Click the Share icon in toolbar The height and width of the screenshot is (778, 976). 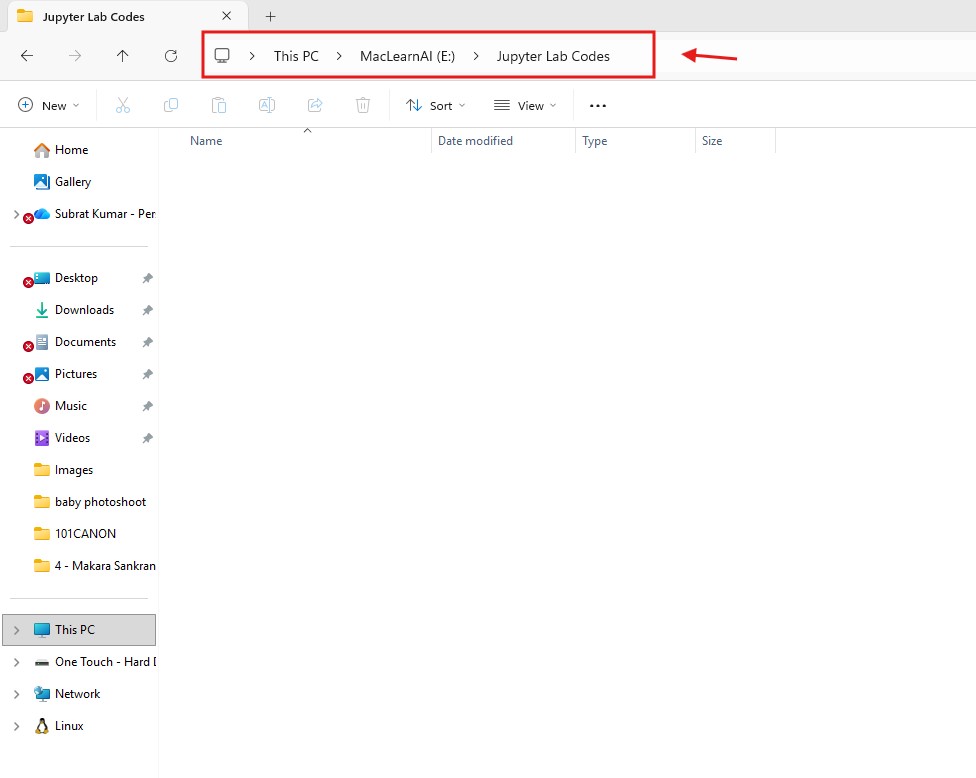click(x=315, y=105)
